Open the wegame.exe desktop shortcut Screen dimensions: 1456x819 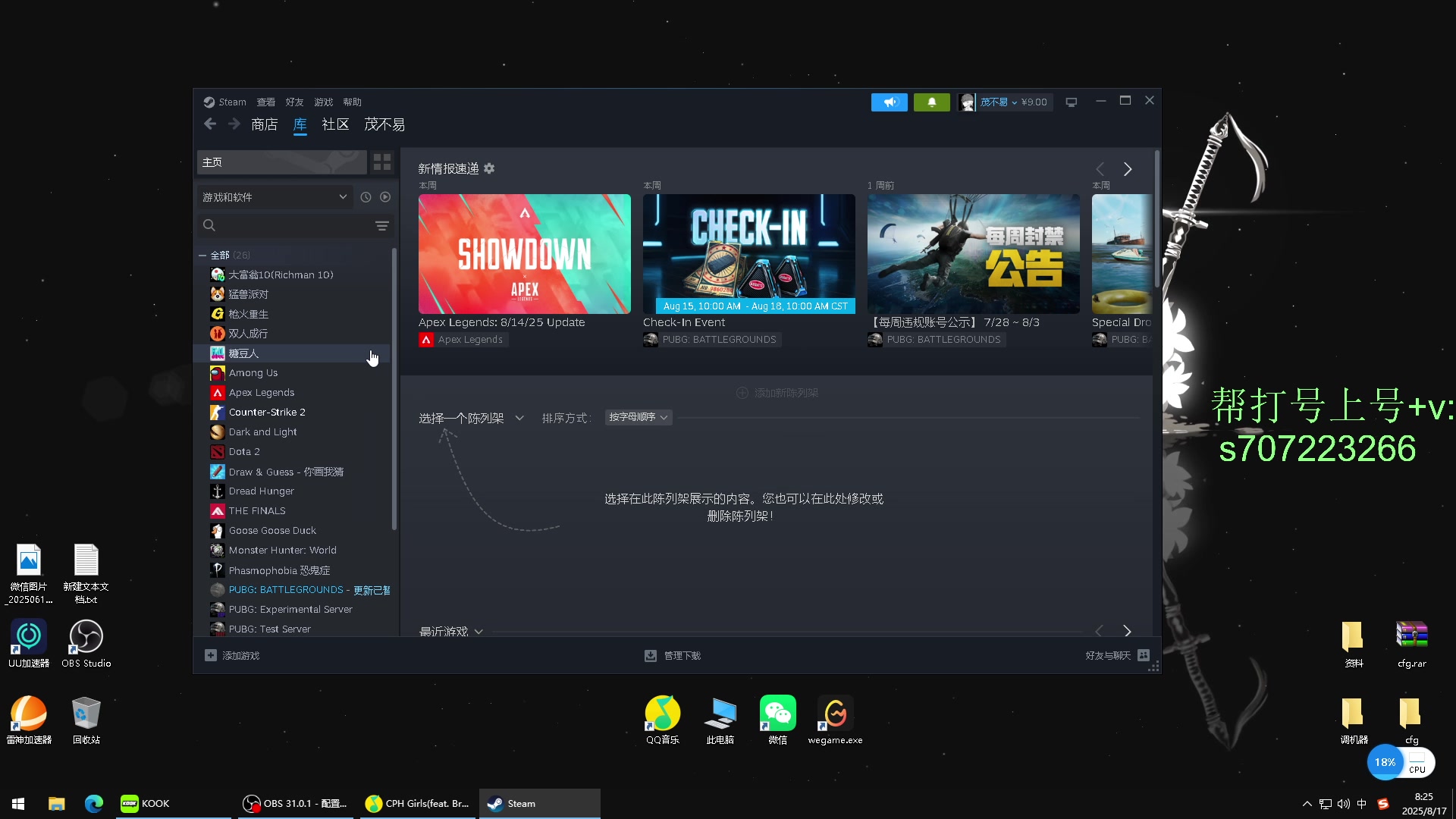[x=835, y=720]
